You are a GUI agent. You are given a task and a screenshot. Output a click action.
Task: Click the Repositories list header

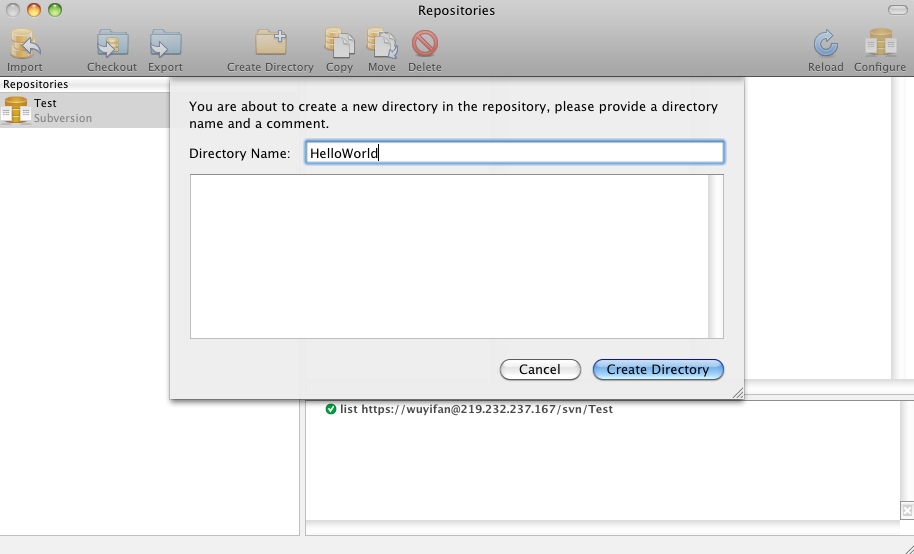click(85, 84)
